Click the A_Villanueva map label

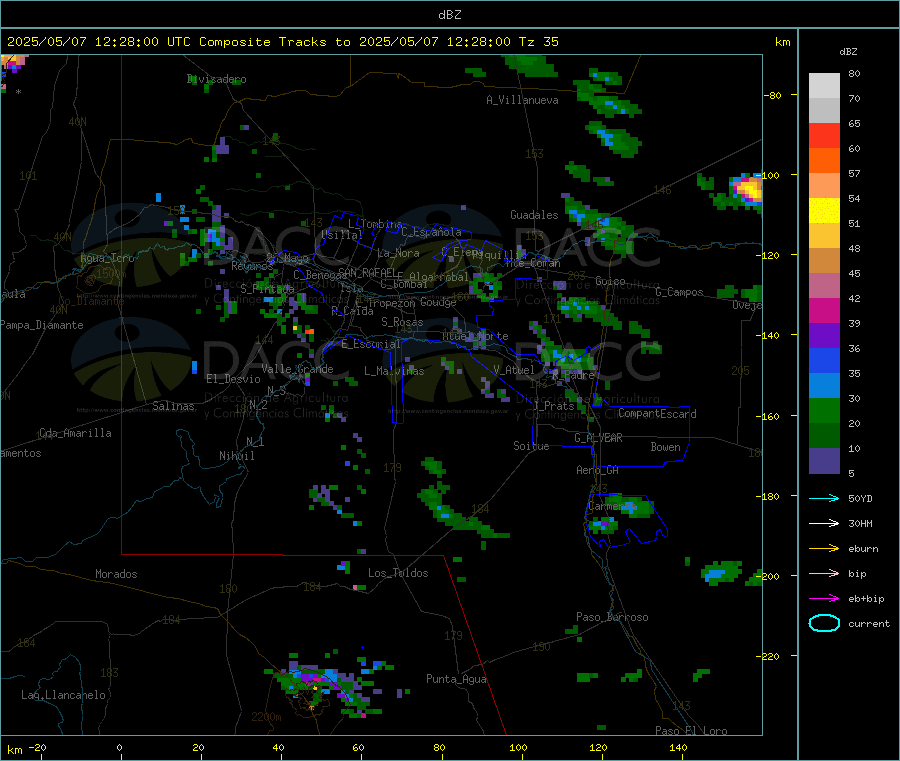(x=522, y=100)
